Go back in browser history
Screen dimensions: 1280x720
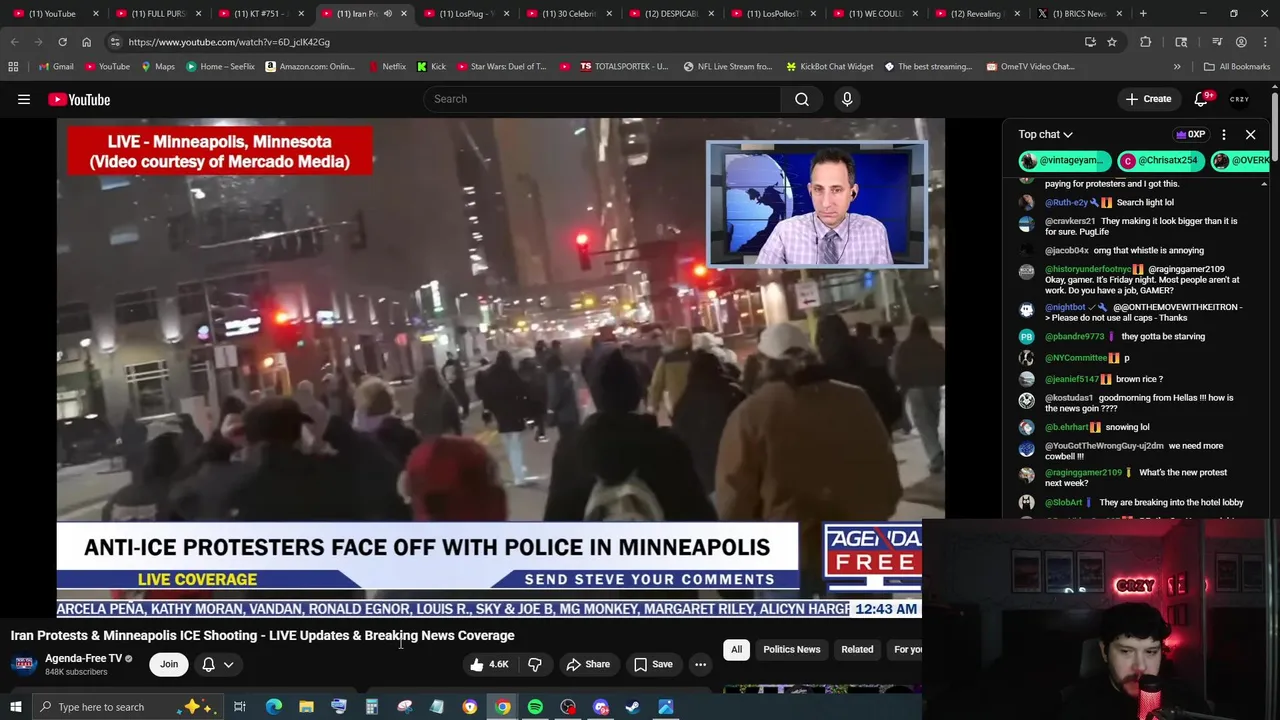tap(14, 42)
